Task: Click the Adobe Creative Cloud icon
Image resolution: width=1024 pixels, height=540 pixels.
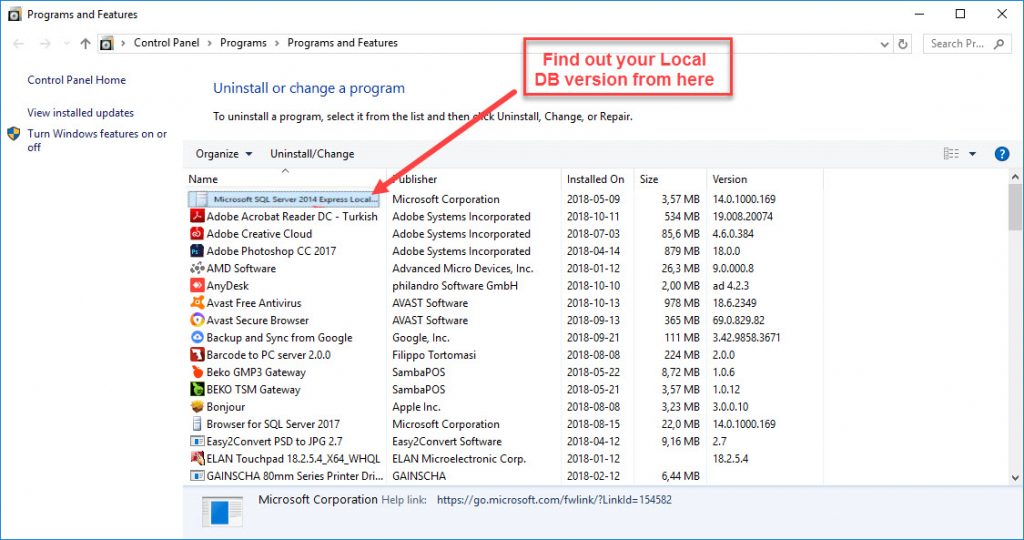Action: coord(197,234)
